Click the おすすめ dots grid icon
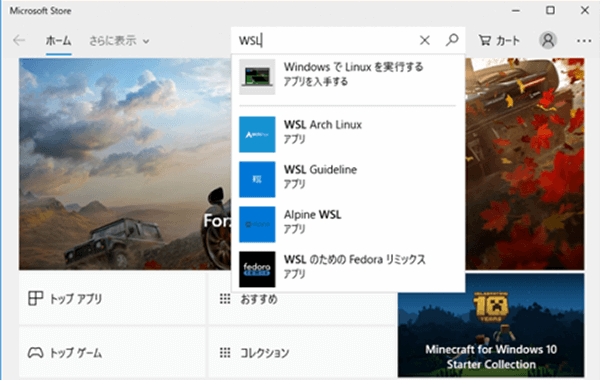 [225, 298]
